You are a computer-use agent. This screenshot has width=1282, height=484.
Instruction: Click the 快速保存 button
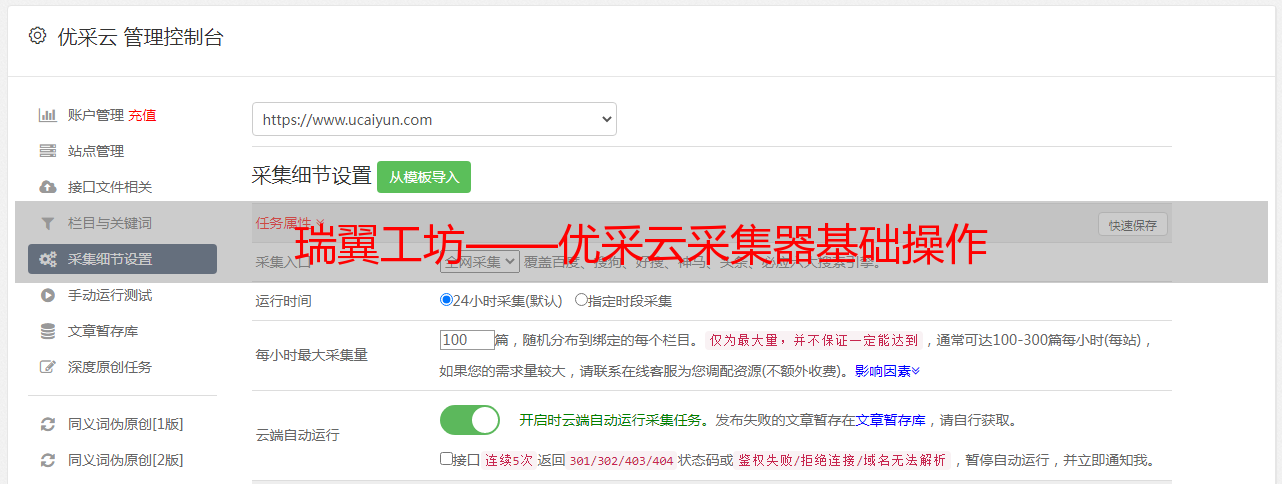[x=1133, y=225]
